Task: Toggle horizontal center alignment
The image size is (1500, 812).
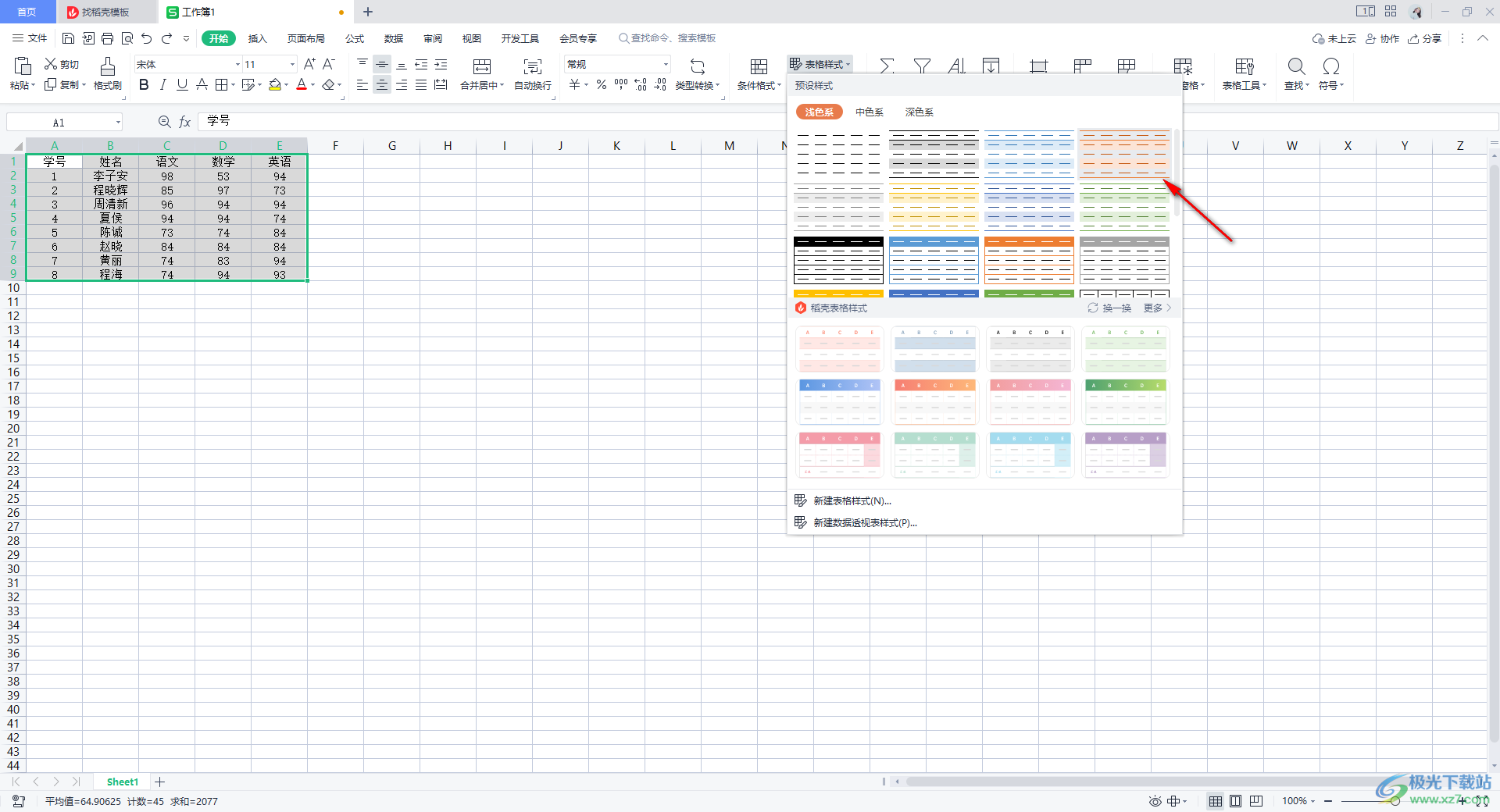Action: tap(382, 84)
